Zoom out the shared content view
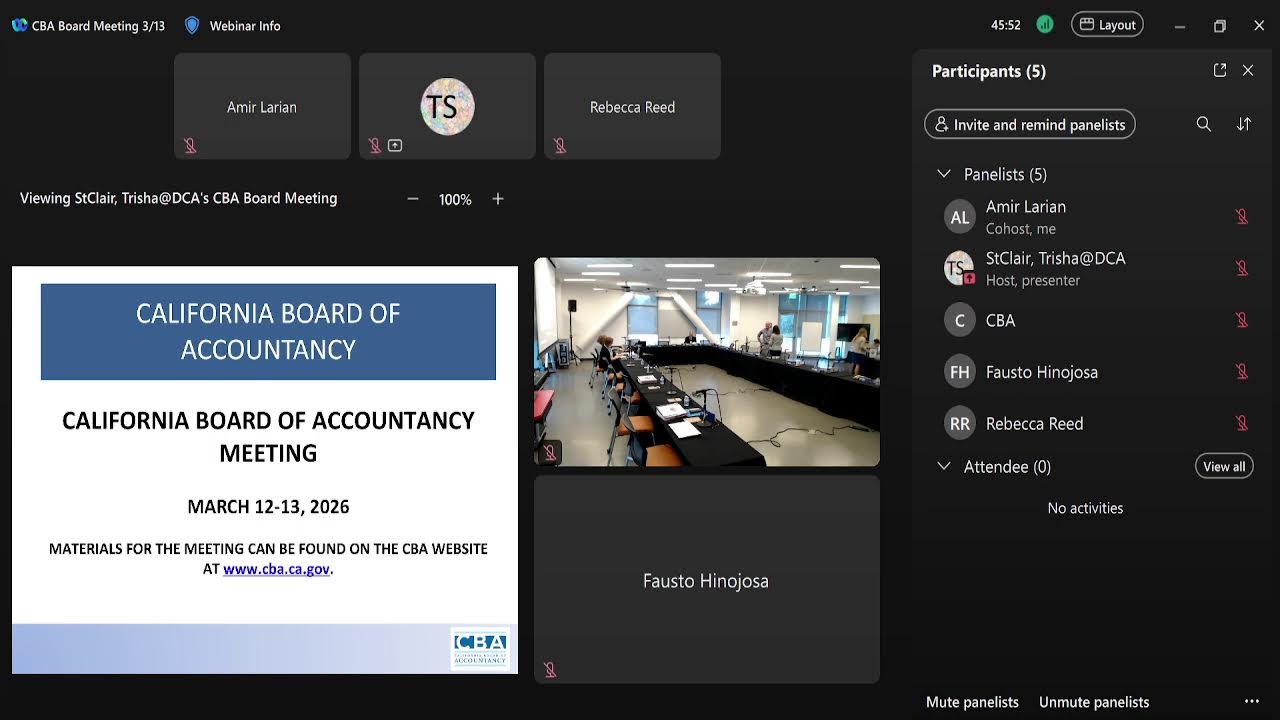The width and height of the screenshot is (1280, 720). 412,199
